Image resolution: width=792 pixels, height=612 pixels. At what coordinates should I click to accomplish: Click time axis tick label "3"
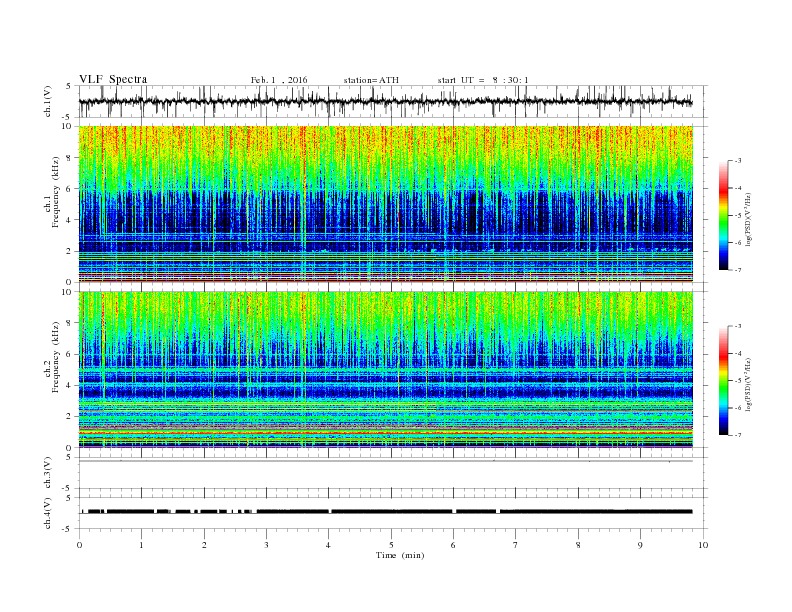[x=266, y=545]
